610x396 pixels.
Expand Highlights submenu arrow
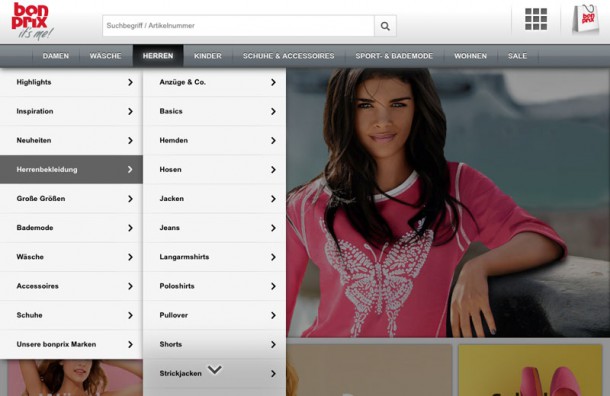click(x=130, y=82)
